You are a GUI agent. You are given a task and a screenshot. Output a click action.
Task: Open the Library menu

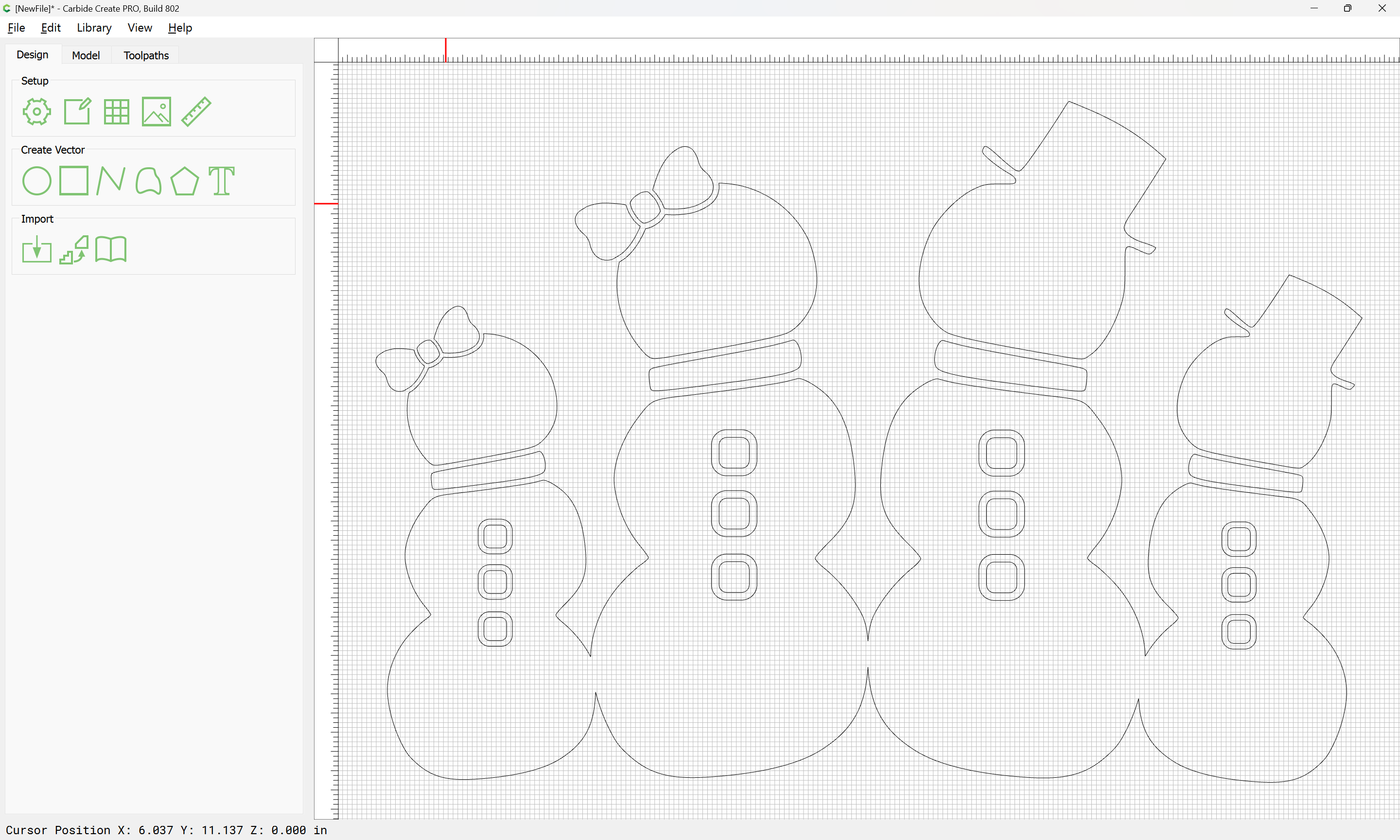click(94, 28)
